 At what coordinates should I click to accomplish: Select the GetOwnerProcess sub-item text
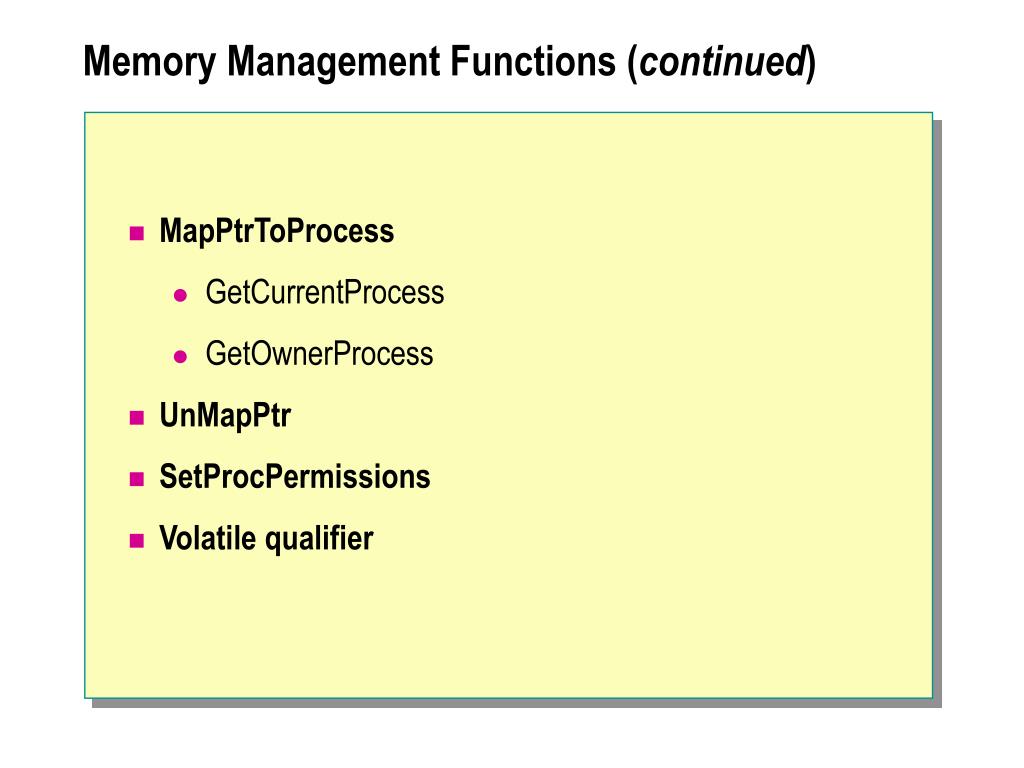coord(319,354)
